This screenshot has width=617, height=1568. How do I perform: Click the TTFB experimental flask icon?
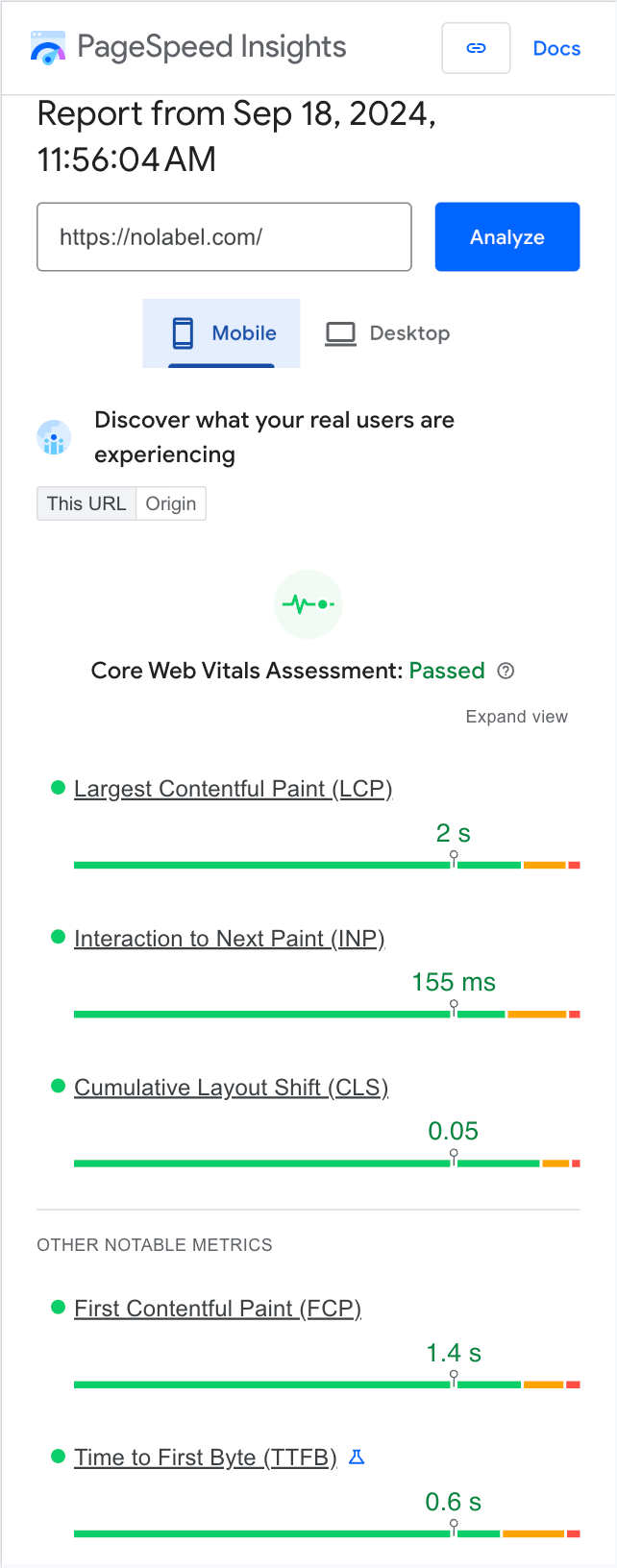[357, 1458]
